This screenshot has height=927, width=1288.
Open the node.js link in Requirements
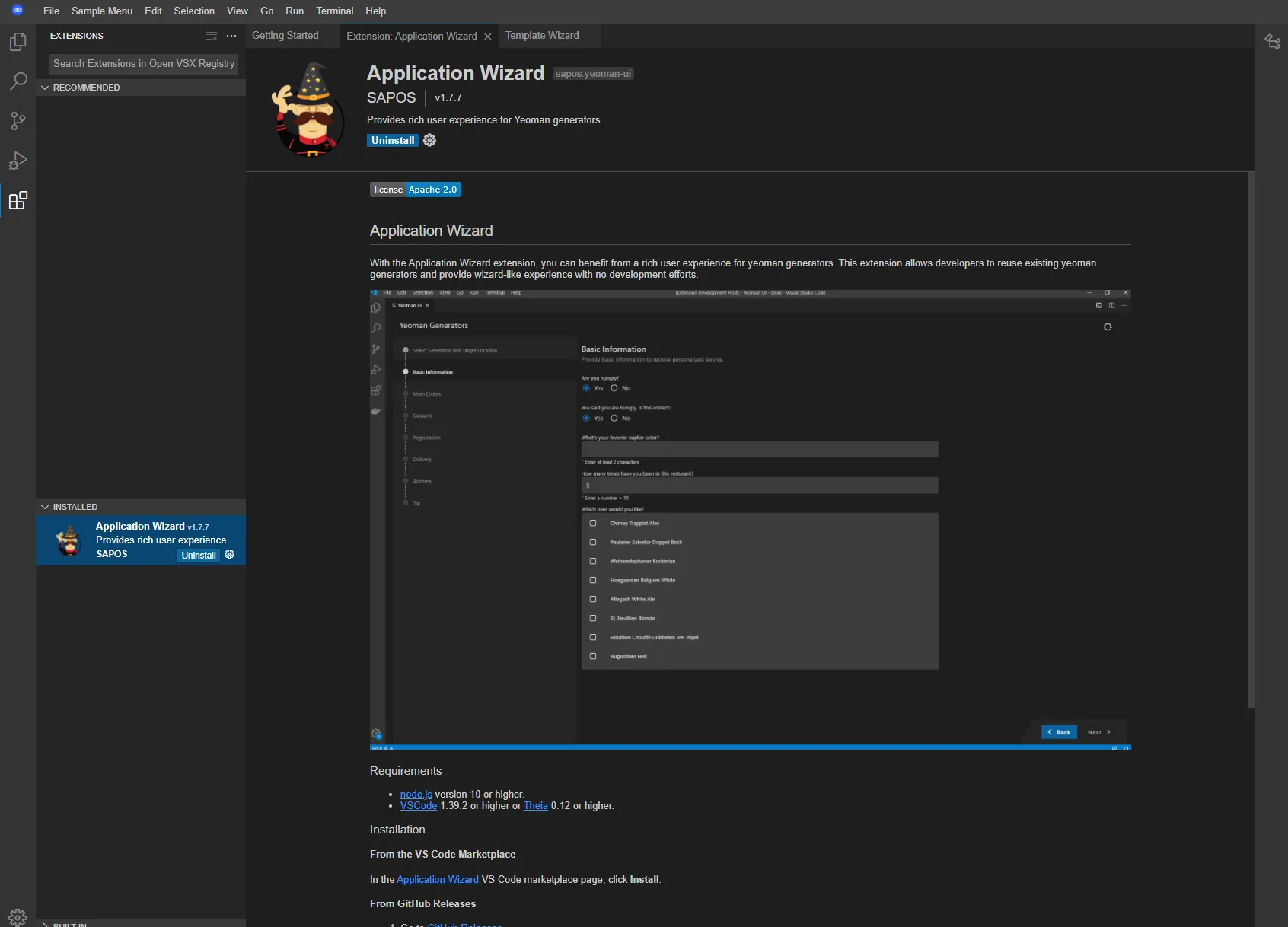point(416,794)
